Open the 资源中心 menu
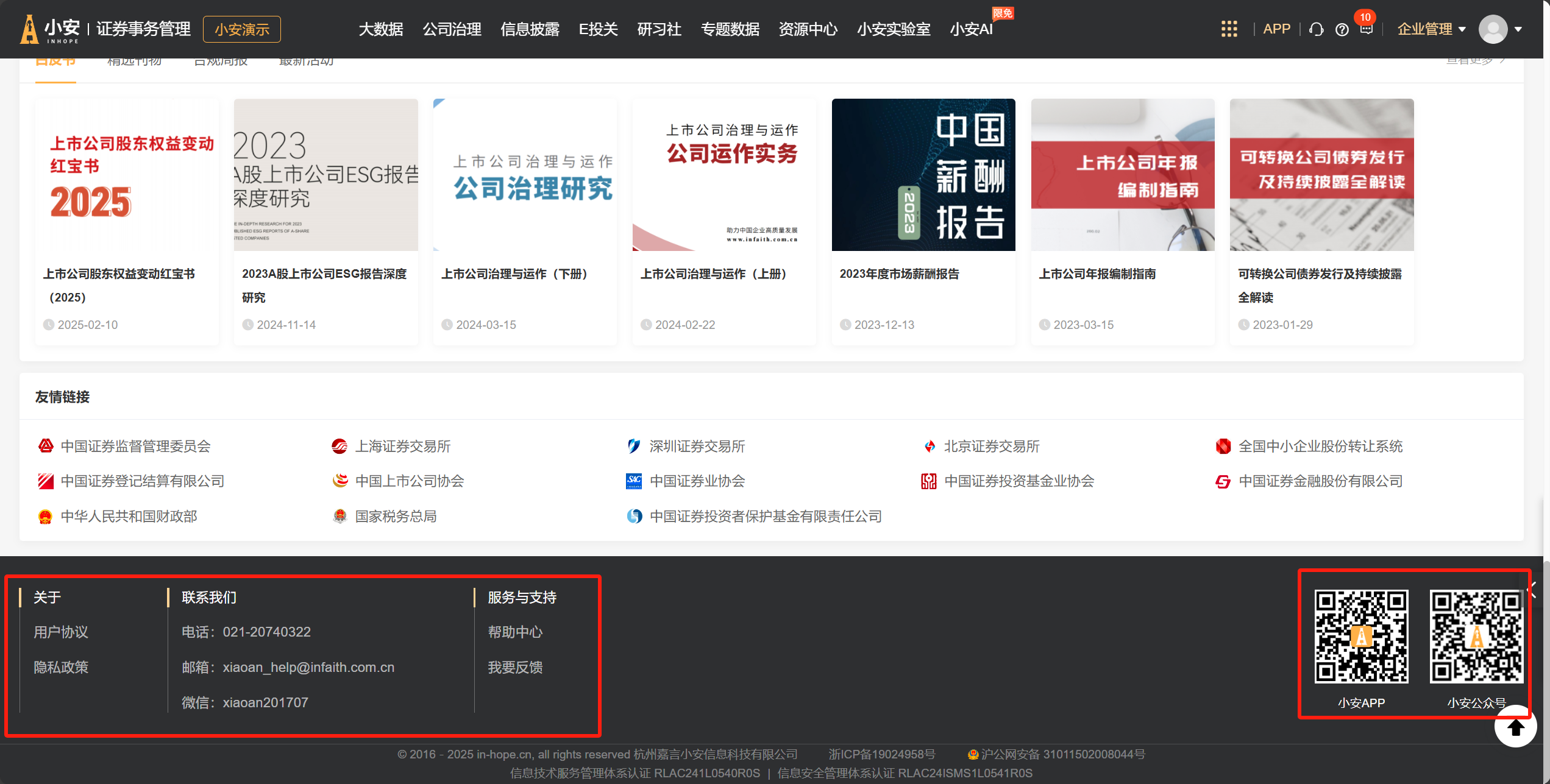 coord(808,29)
